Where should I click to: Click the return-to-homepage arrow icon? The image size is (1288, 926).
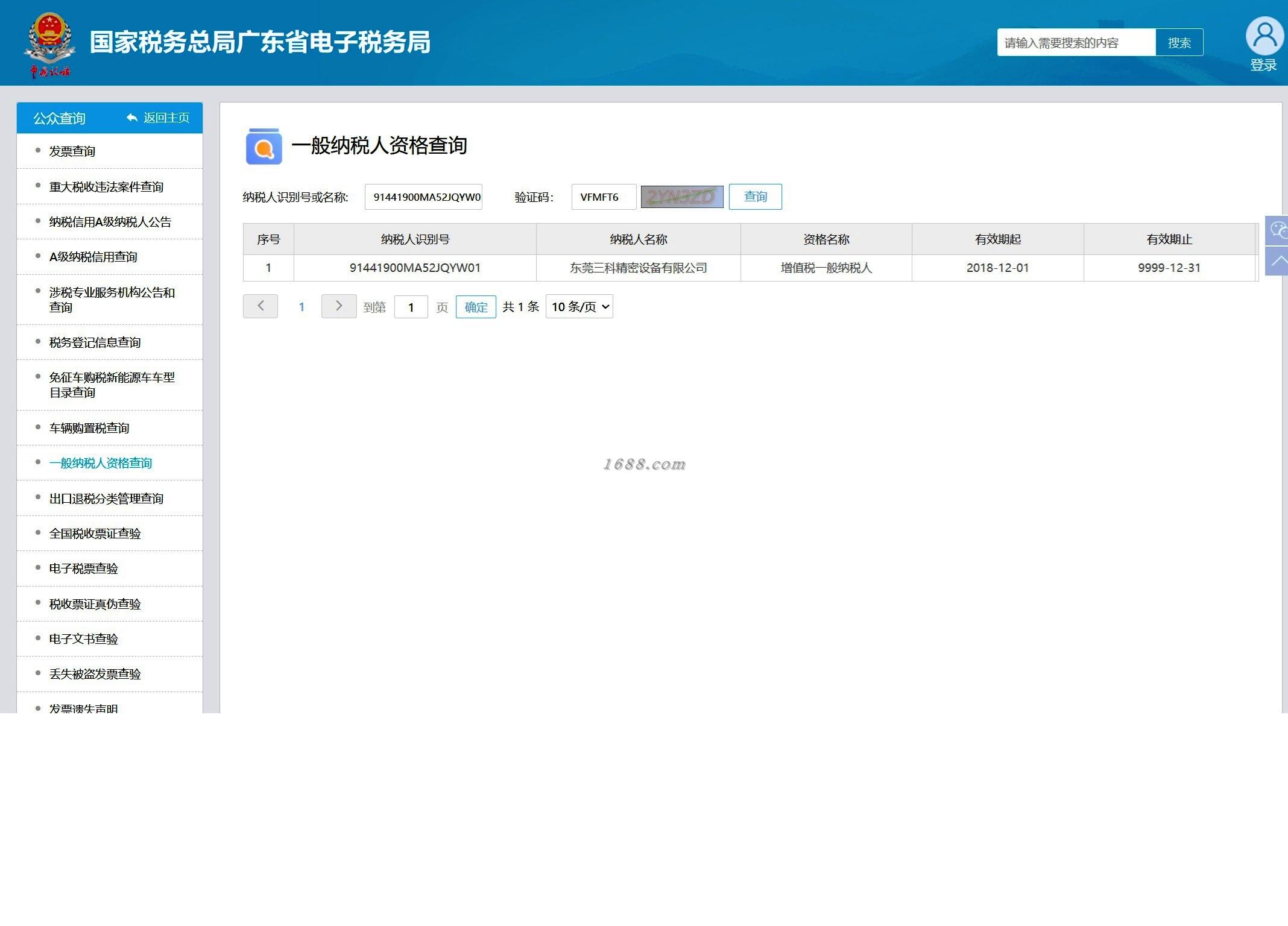pyautogui.click(x=132, y=118)
